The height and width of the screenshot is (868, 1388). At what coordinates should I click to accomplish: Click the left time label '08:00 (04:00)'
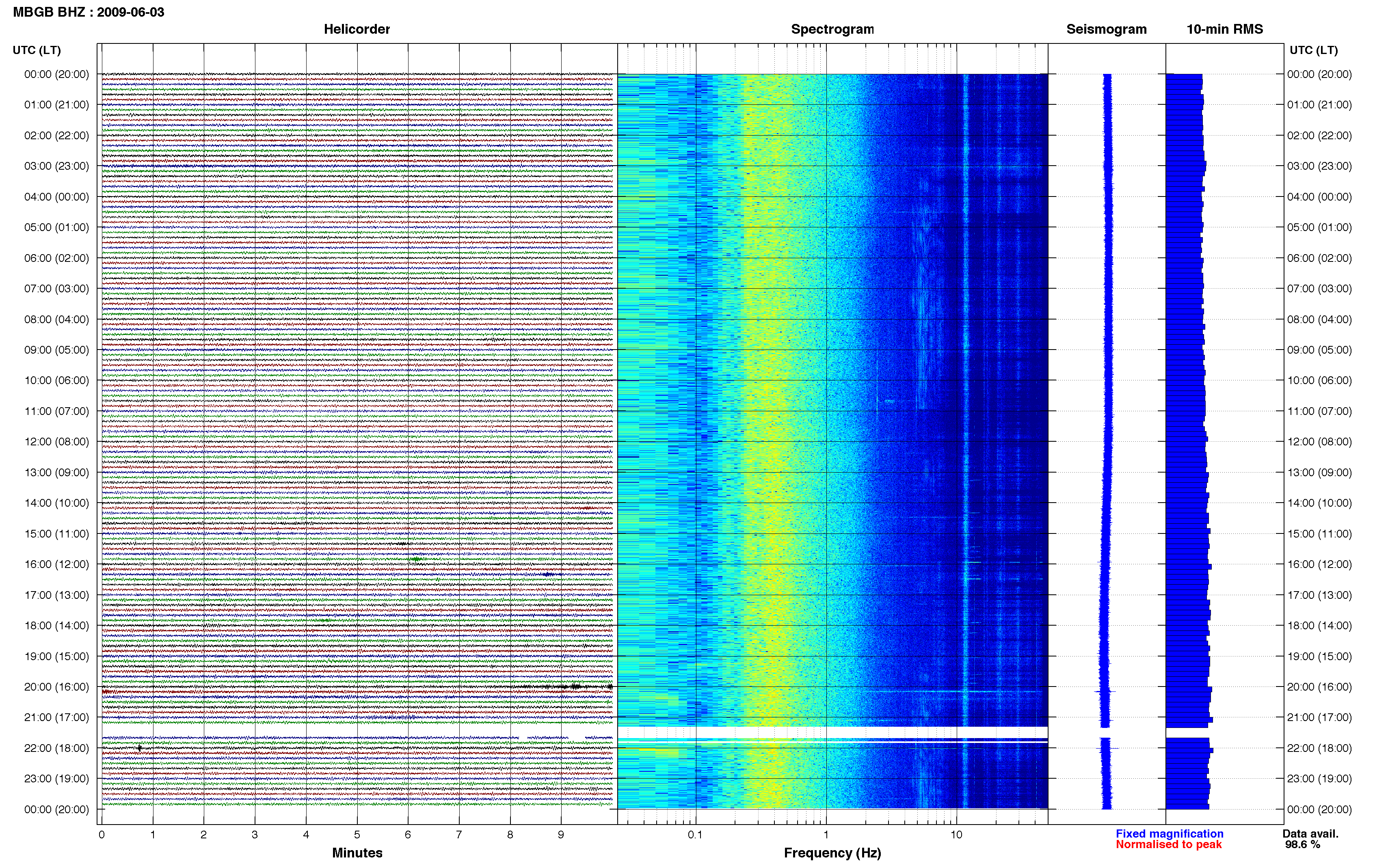pos(56,319)
